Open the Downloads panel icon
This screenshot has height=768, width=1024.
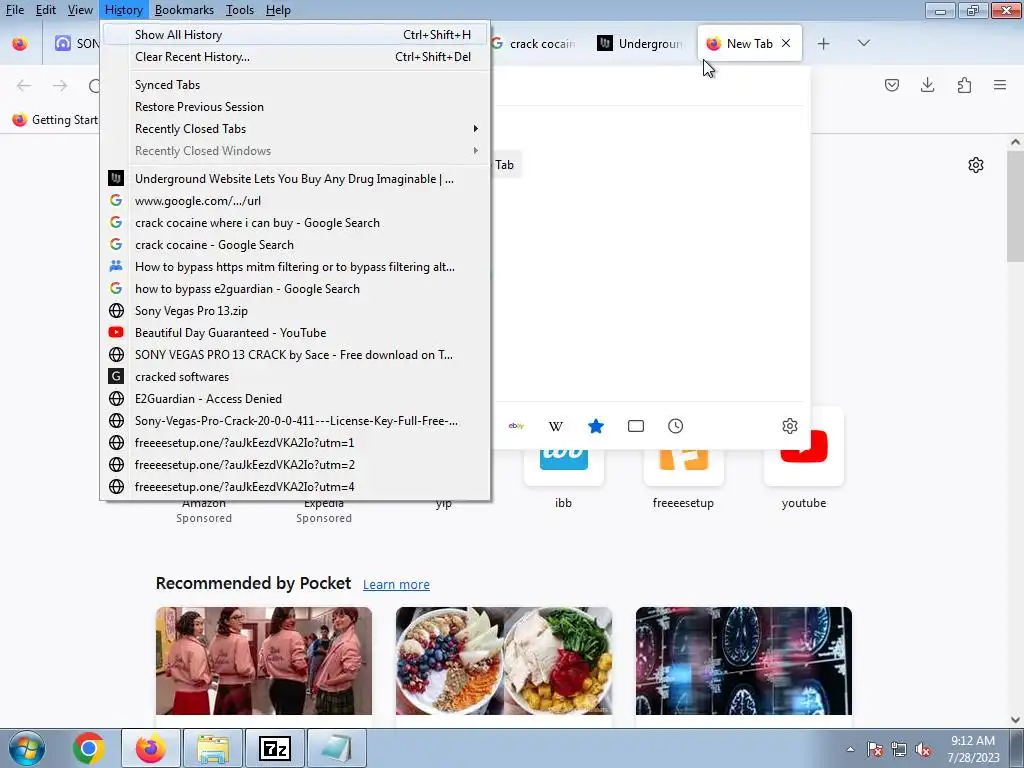(x=927, y=85)
